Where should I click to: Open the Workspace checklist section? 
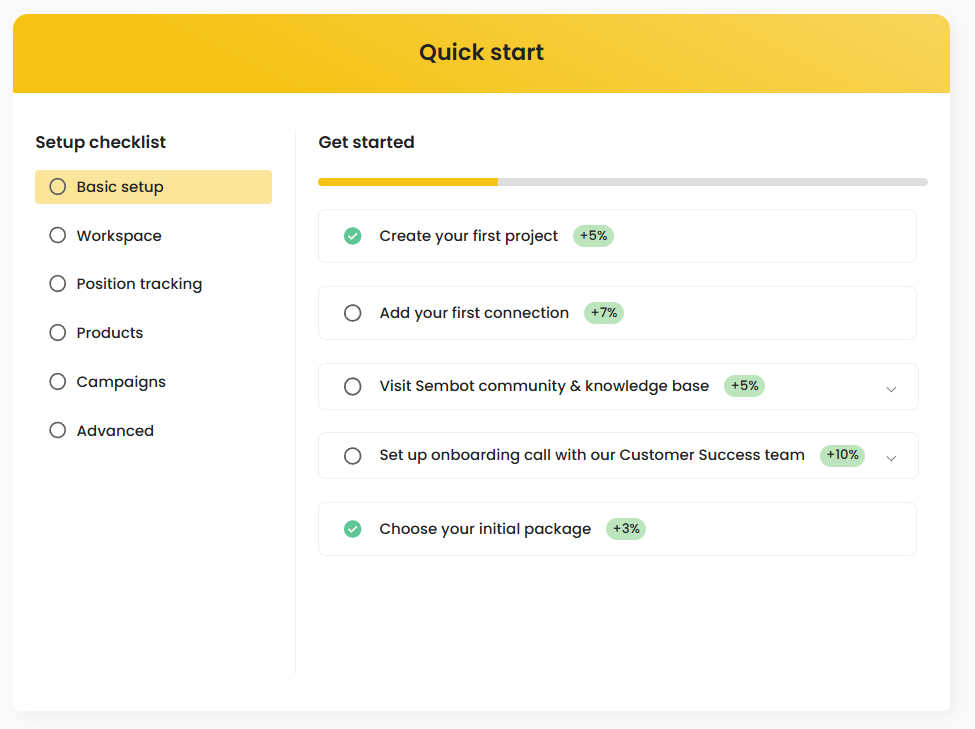[119, 236]
